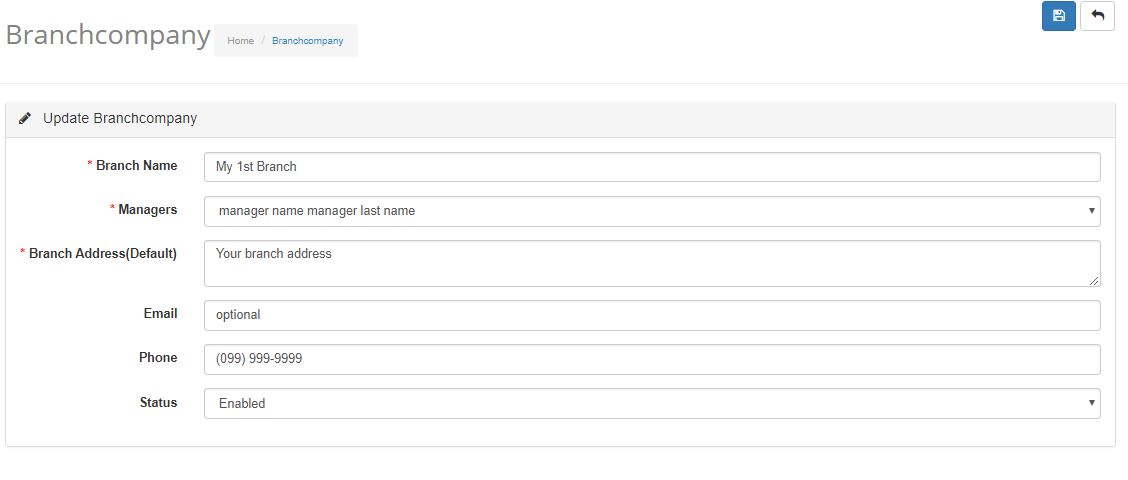Go back using the reply arrow icon
The image size is (1128, 480).
pos(1097,16)
